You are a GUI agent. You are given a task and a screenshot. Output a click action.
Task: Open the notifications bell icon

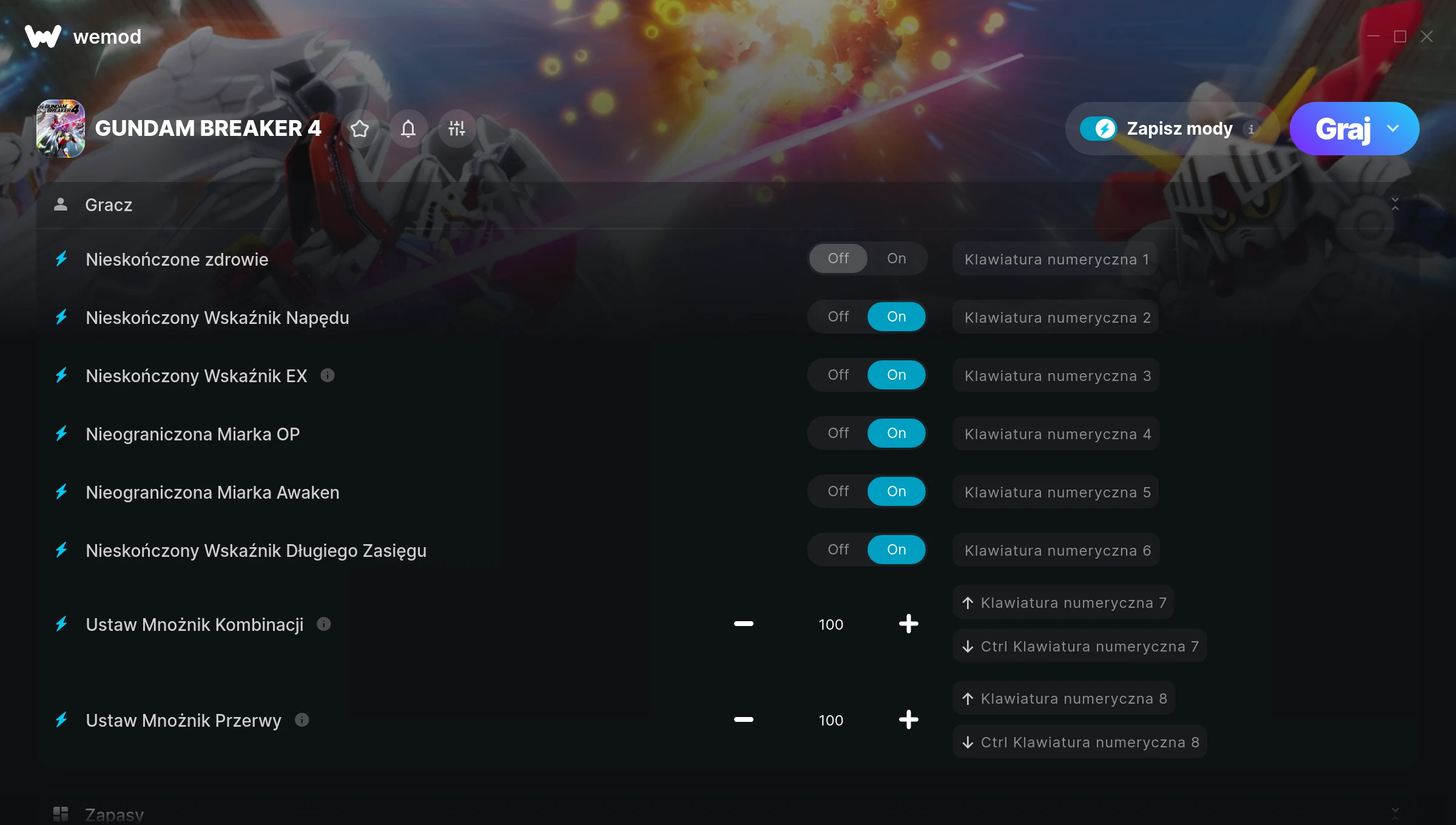coord(408,129)
